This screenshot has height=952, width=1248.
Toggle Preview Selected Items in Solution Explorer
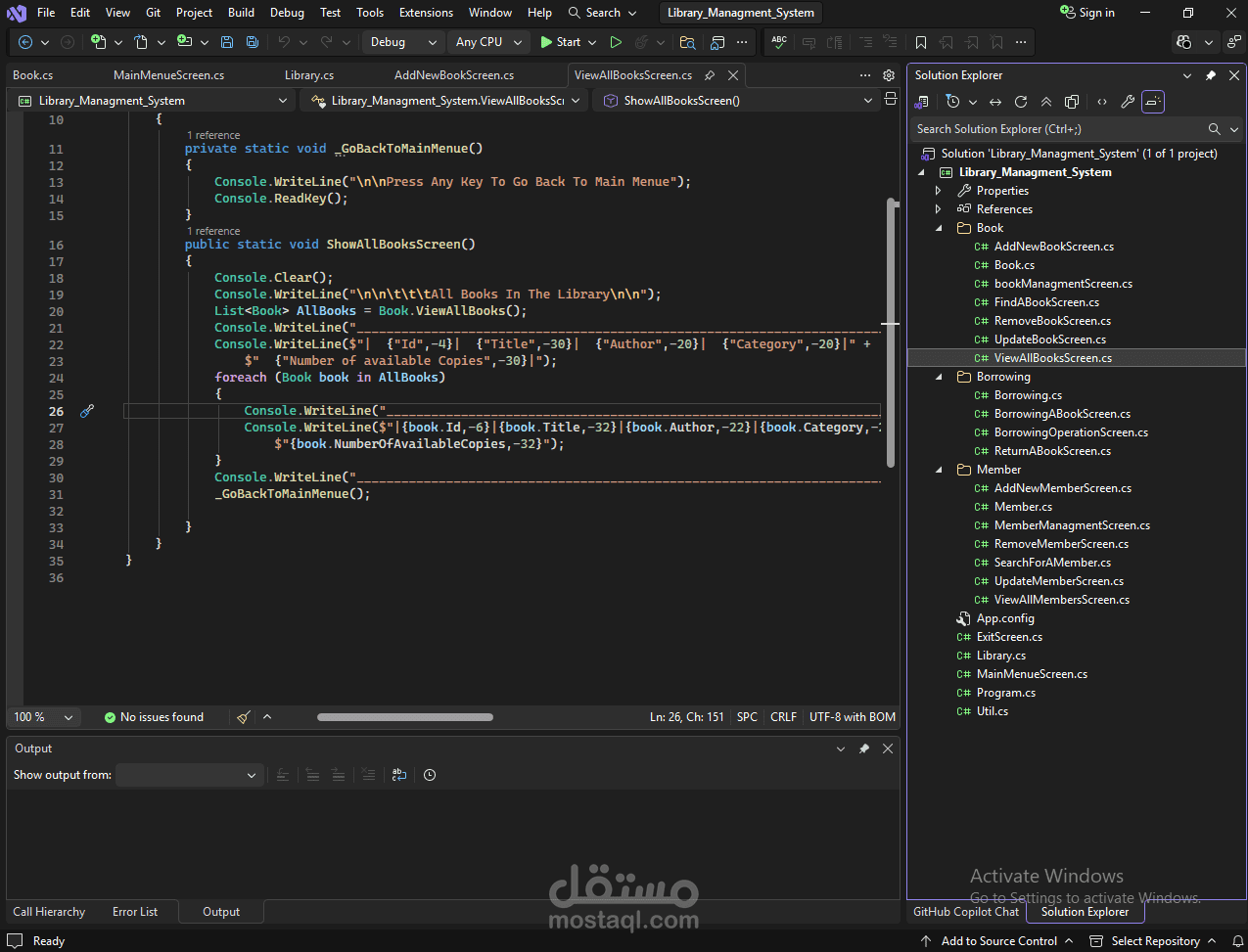(x=1153, y=102)
